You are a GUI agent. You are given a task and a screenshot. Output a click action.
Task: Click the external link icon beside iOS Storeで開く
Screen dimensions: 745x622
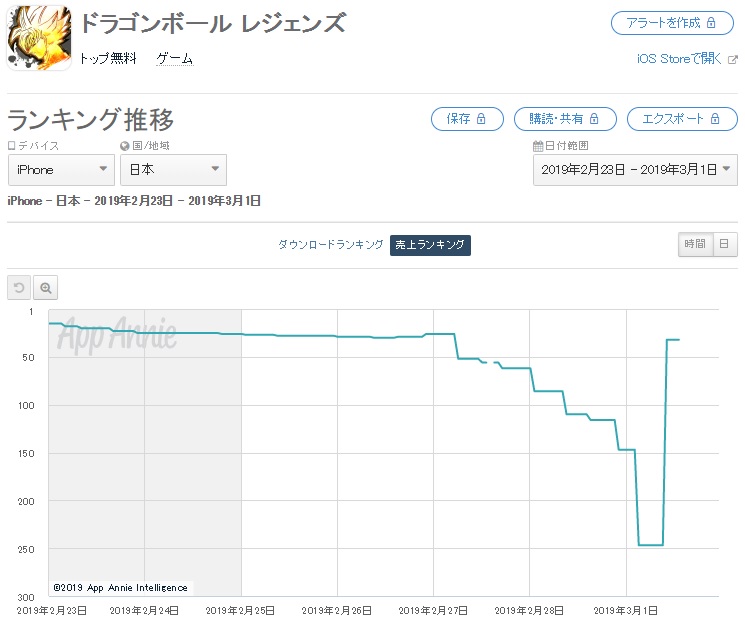(x=733, y=59)
